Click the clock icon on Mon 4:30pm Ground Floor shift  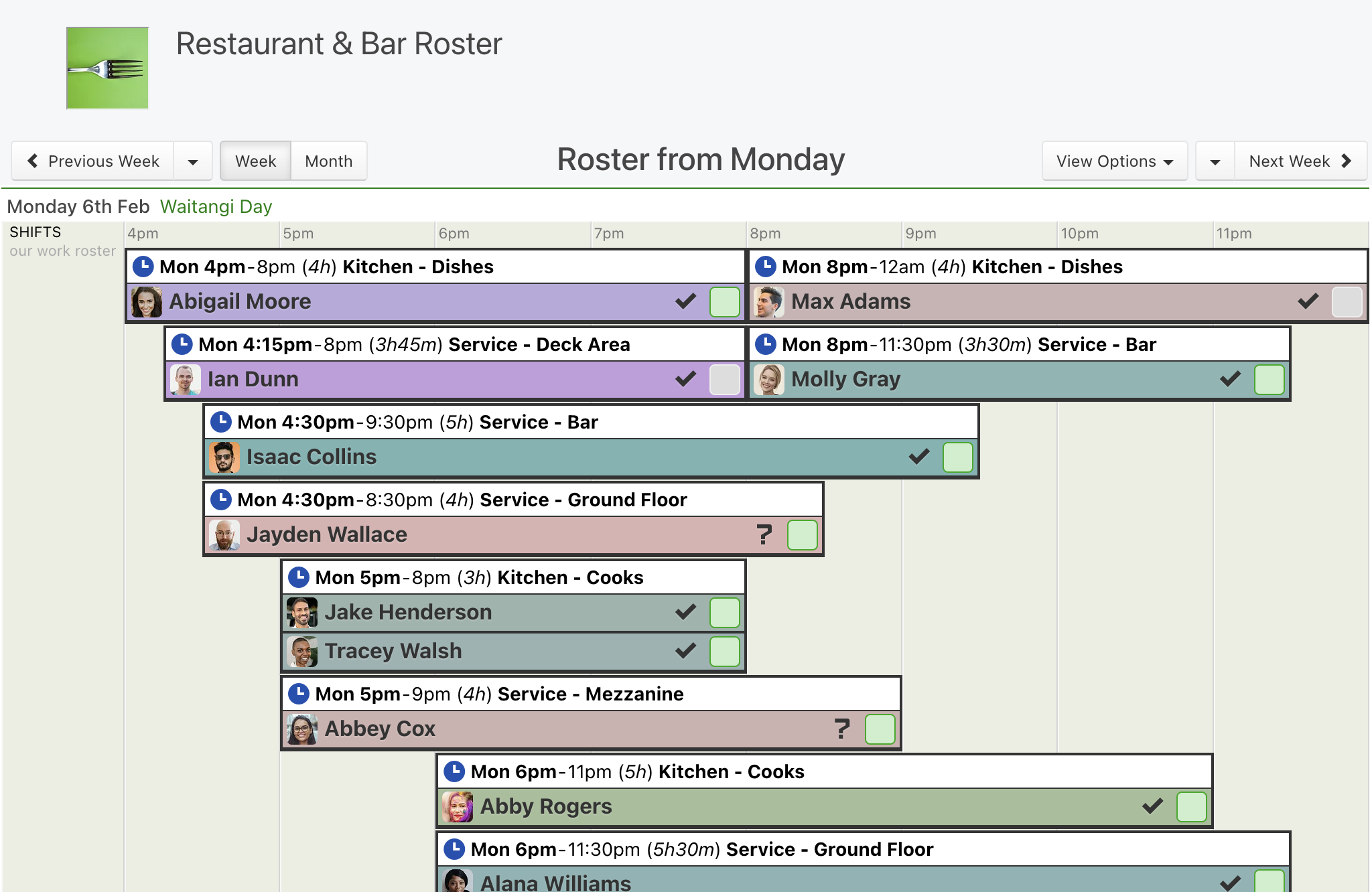point(221,500)
